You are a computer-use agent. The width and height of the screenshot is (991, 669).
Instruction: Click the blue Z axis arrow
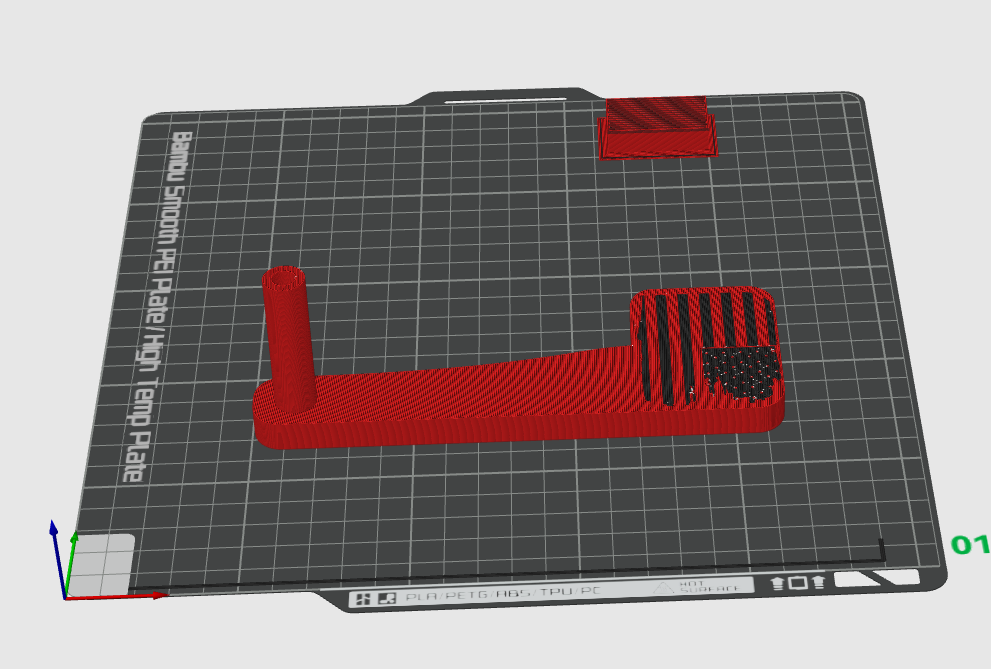(58, 558)
